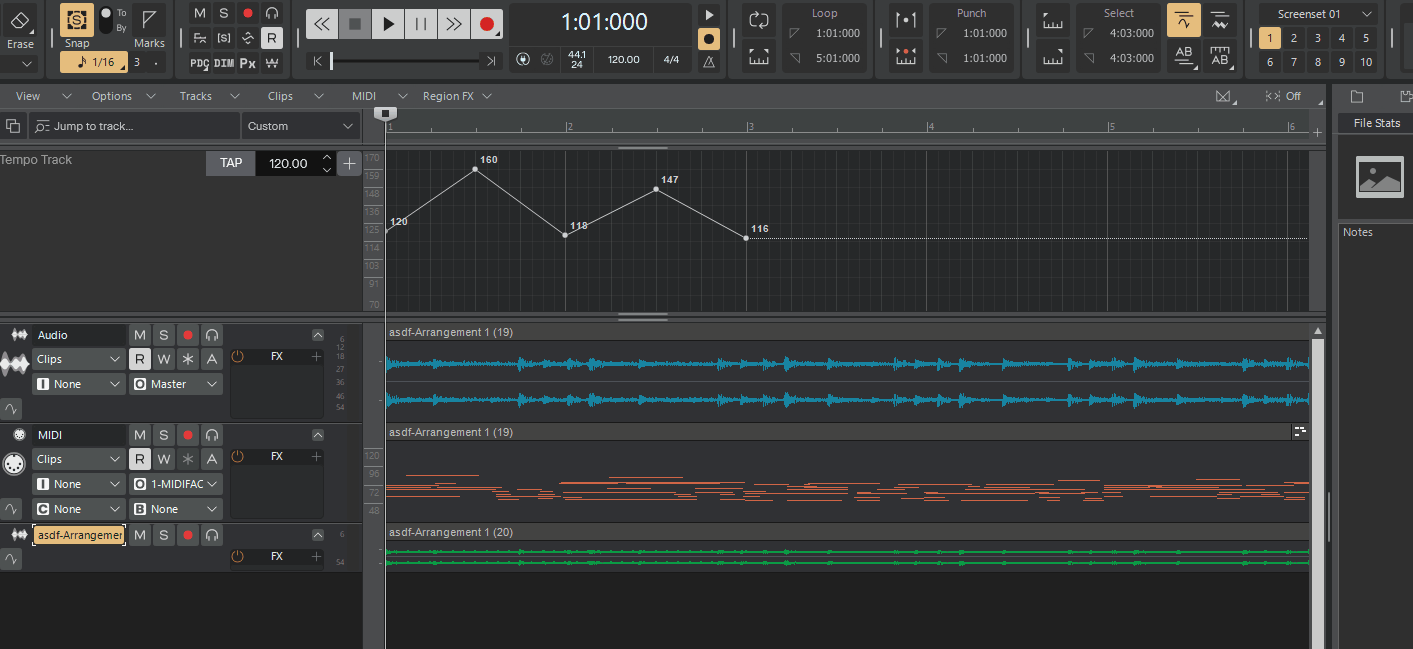This screenshot has width=1413, height=649.
Task: Click the Play button in transport
Action: (x=389, y=24)
